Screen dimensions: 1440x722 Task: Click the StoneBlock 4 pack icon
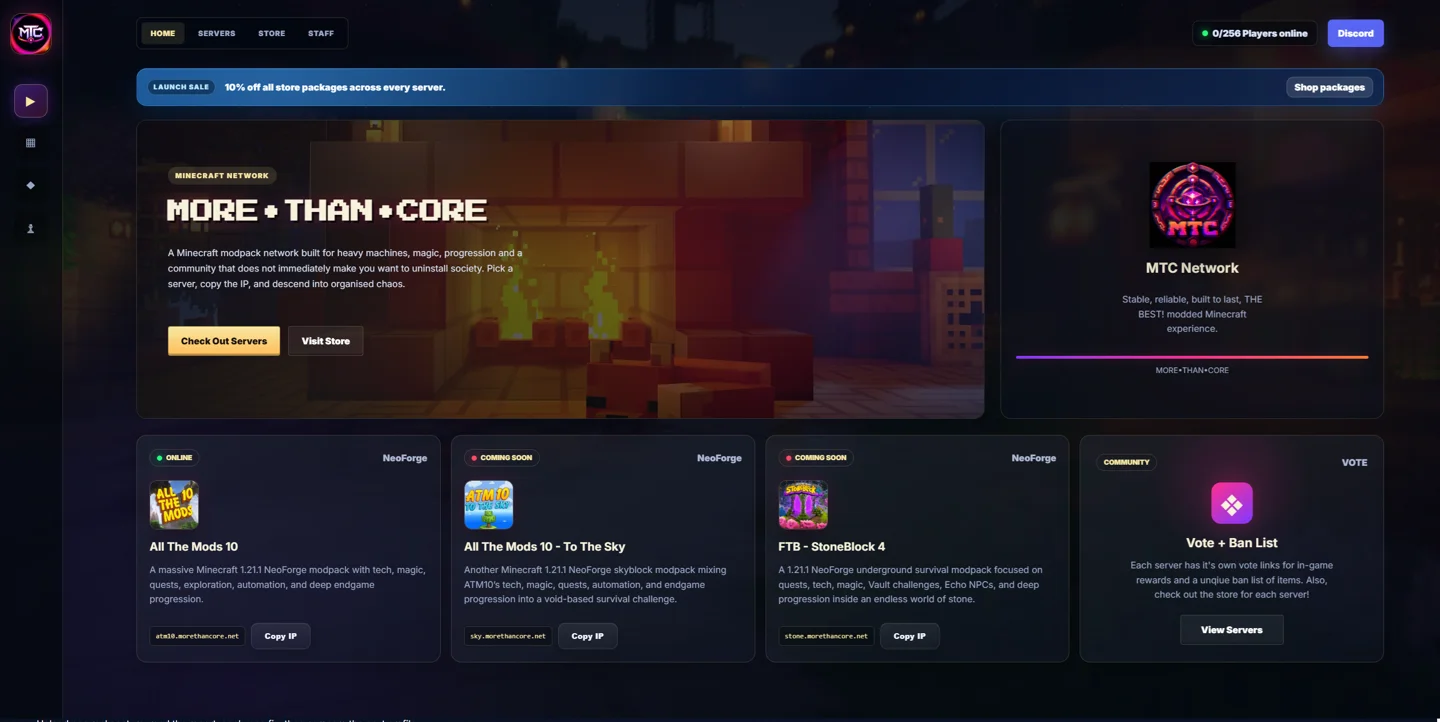coord(803,505)
